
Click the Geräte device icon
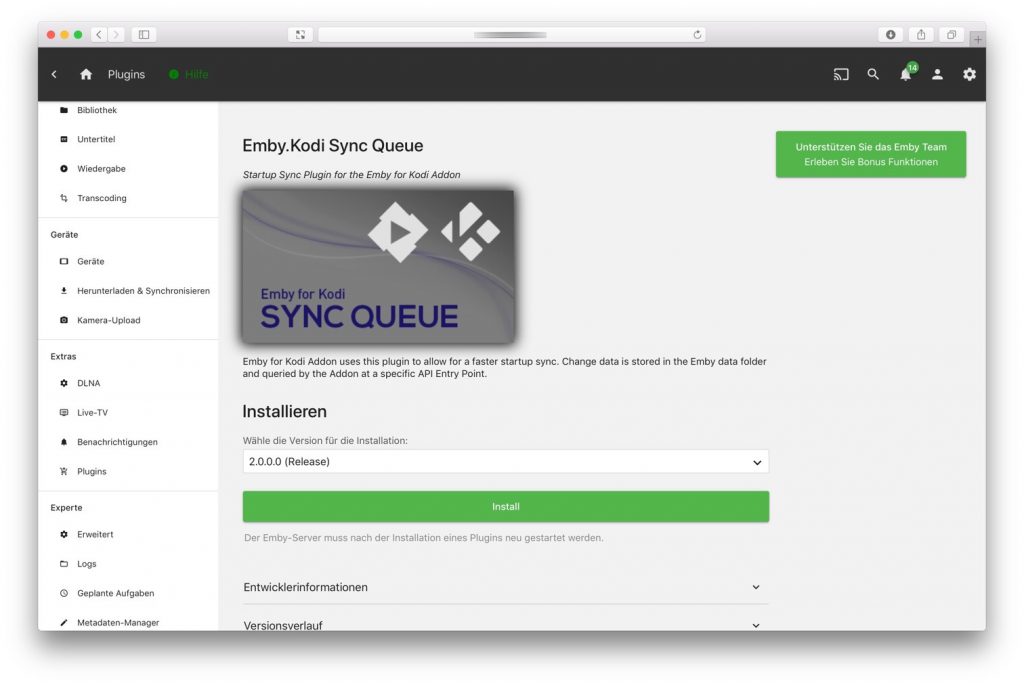pyautogui.click(x=63, y=261)
